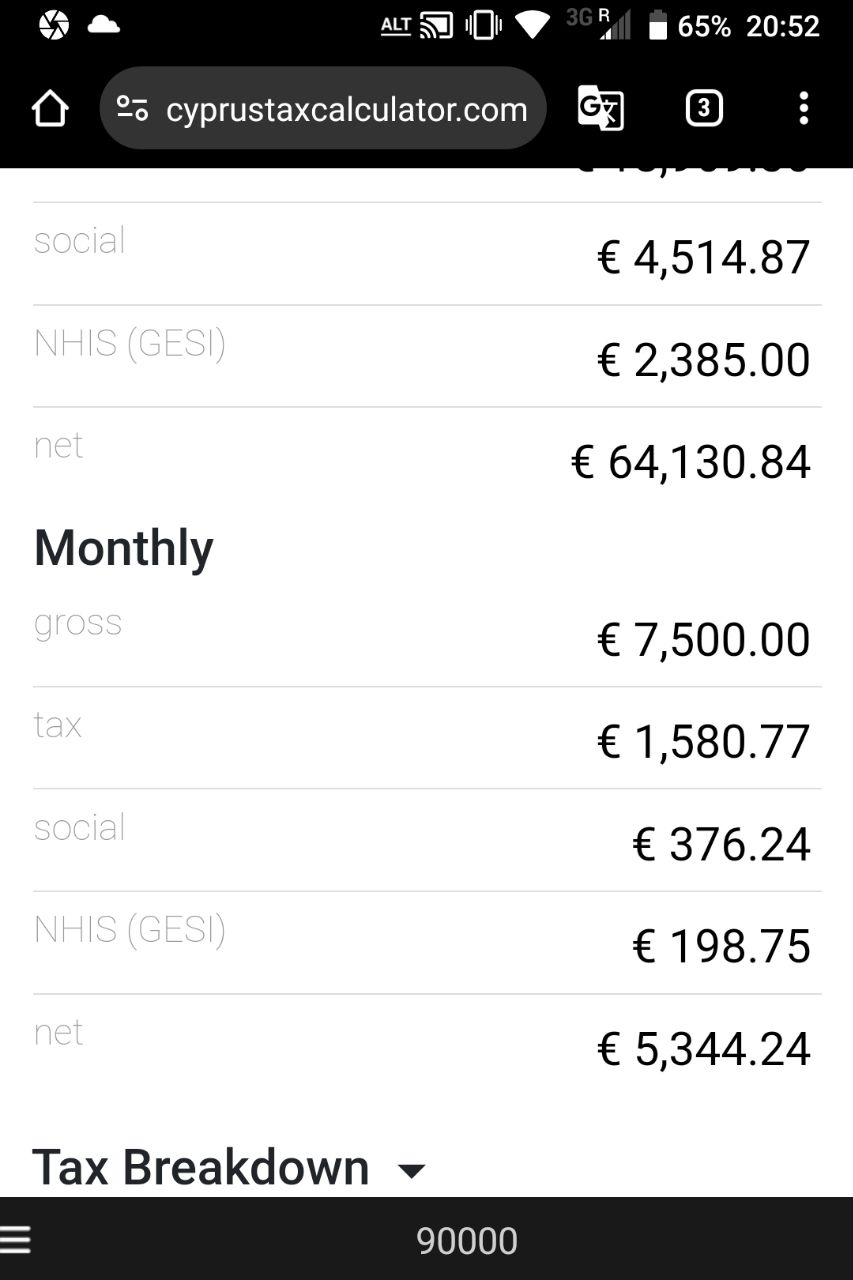Focus the cyprustaxcalculator.com address bar
This screenshot has width=853, height=1280.
click(323, 108)
